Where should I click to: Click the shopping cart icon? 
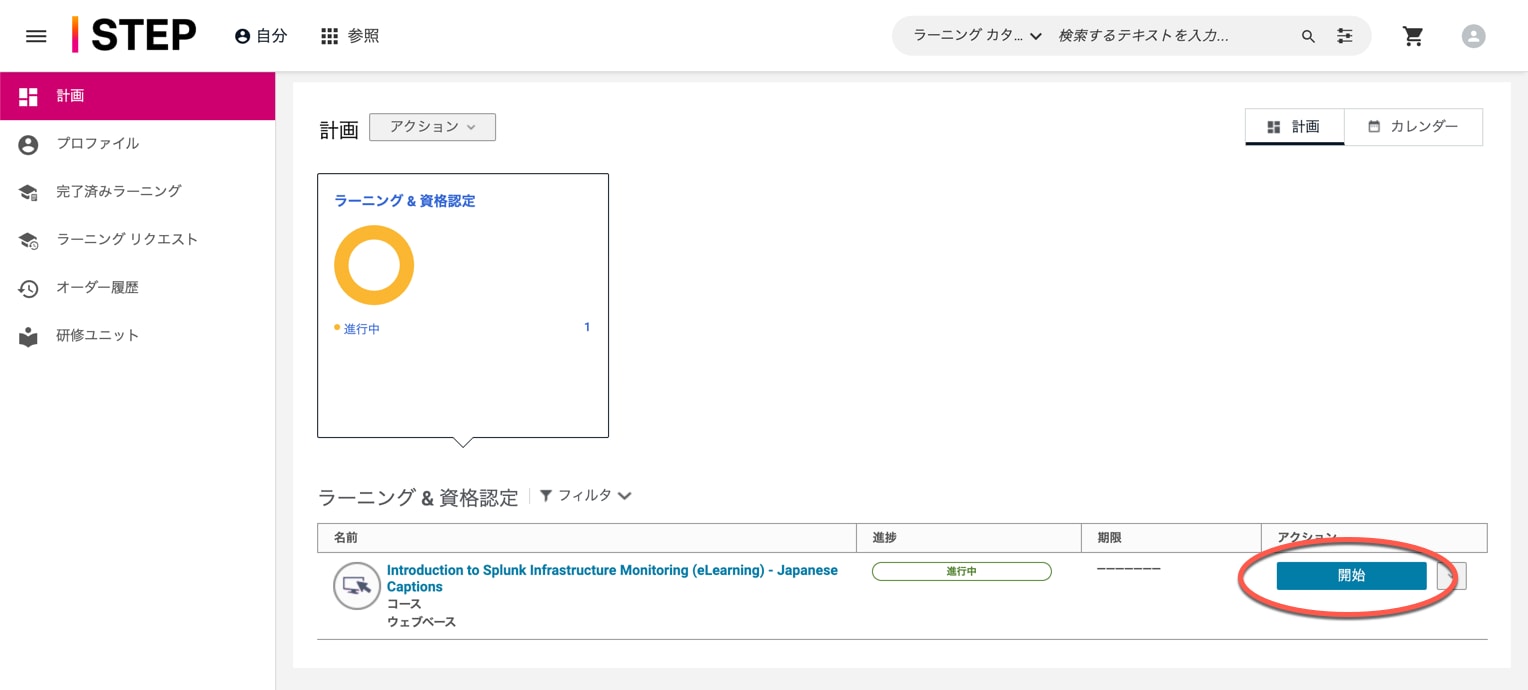pos(1413,36)
